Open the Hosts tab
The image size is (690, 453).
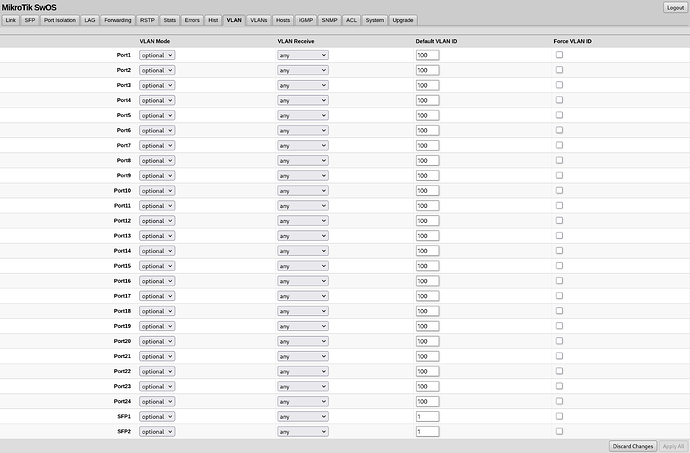[x=283, y=20]
